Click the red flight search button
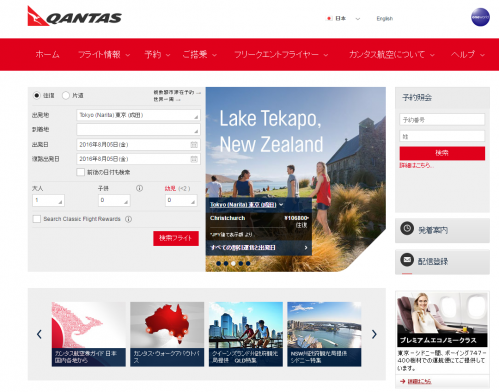The image size is (499, 392). click(x=176, y=238)
